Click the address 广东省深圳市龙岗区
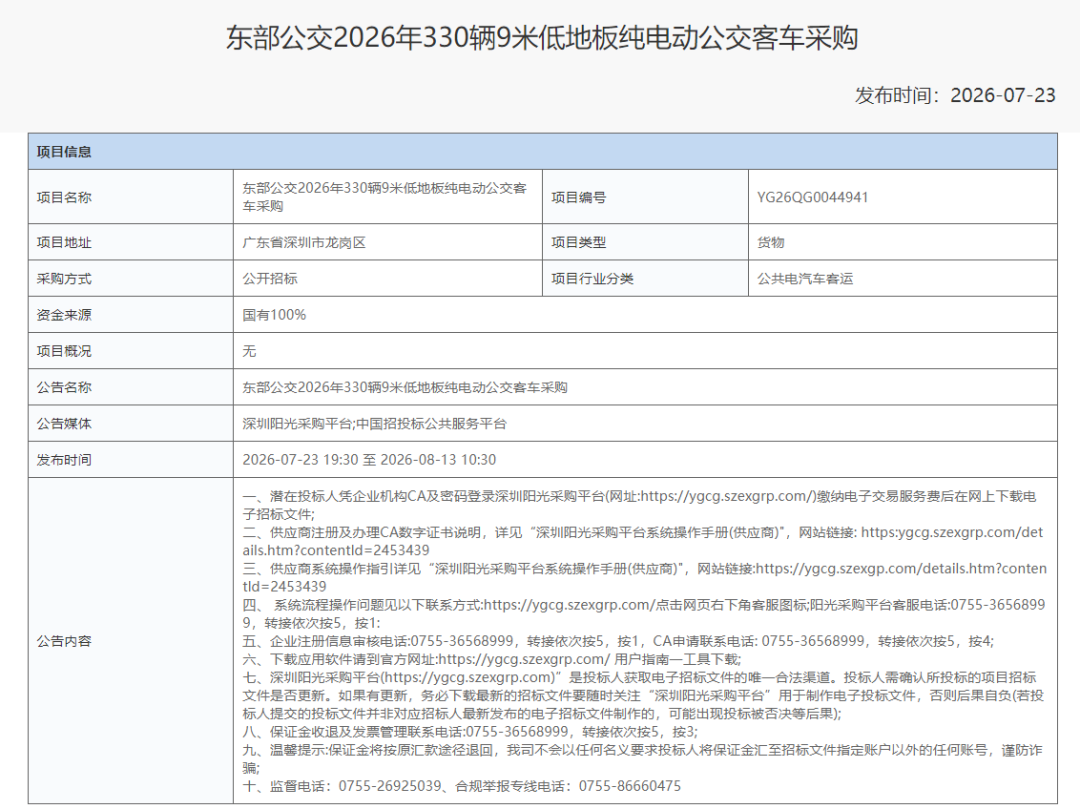This screenshot has width=1080, height=809. tap(304, 242)
